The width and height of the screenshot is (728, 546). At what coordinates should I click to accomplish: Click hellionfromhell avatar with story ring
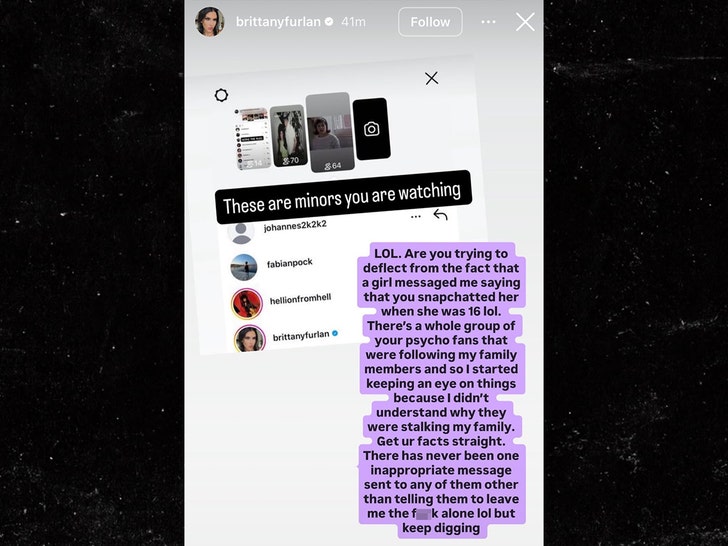[247, 304]
